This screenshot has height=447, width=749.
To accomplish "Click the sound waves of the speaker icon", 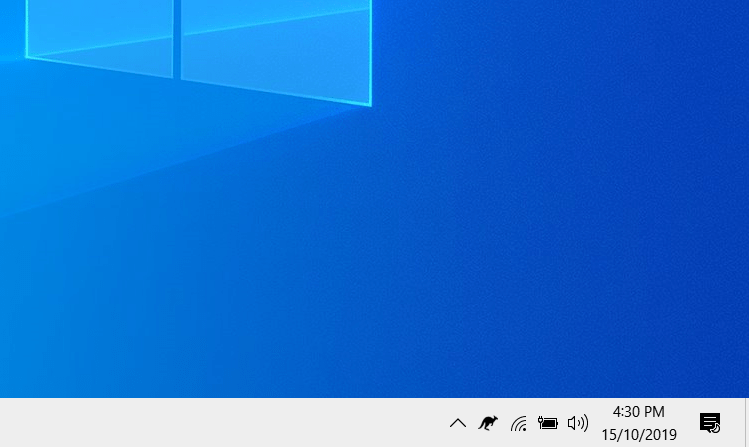I will (583, 423).
